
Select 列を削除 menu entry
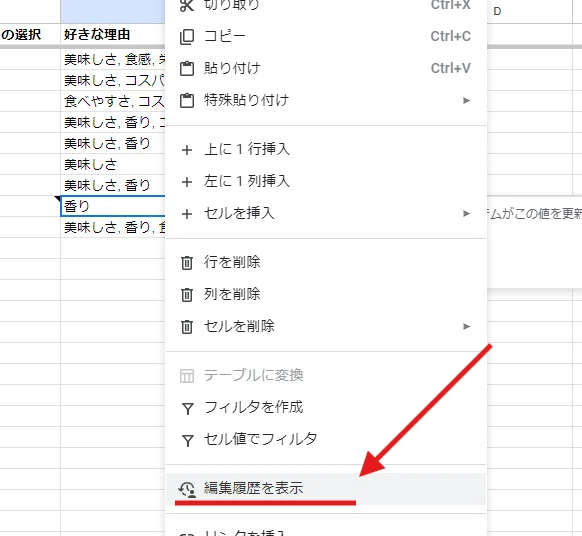tap(326, 294)
